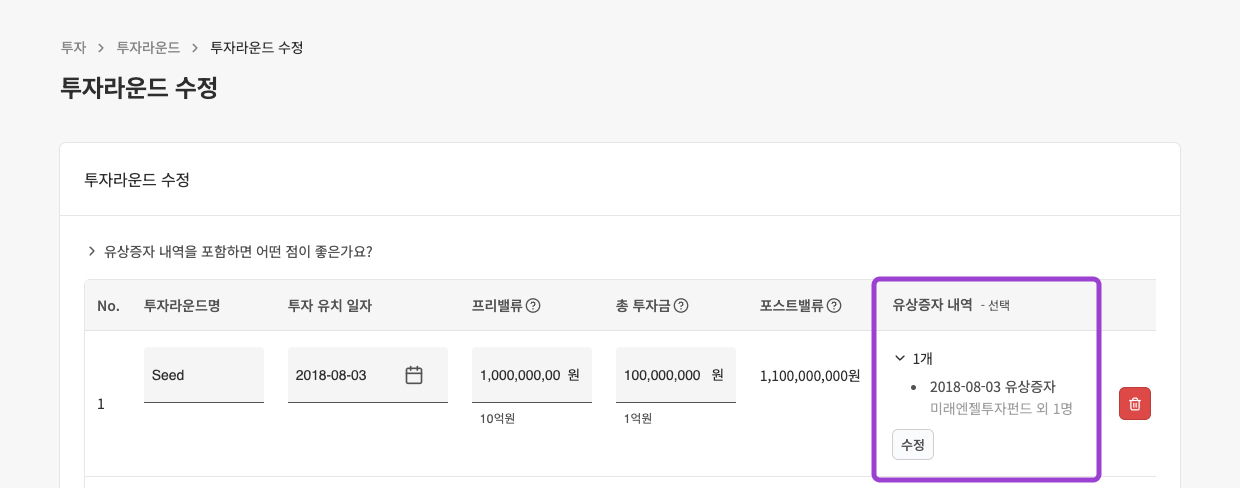
Task: Navigate to 투자라운드 breadcrumb link
Action: pyautogui.click(x=148, y=47)
